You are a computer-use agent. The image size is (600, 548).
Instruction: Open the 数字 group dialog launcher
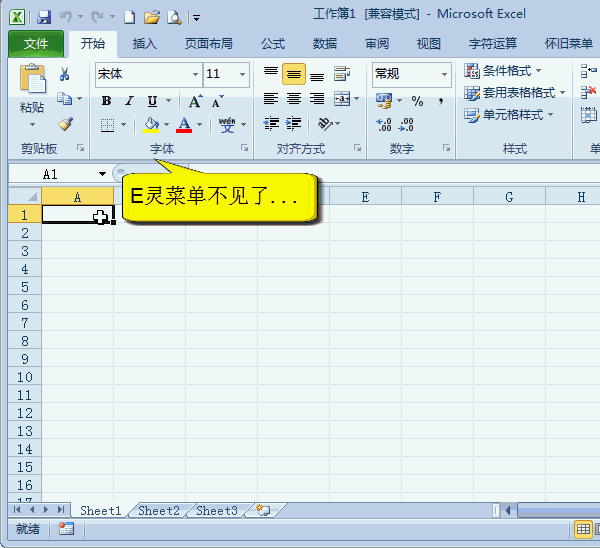pos(446,148)
